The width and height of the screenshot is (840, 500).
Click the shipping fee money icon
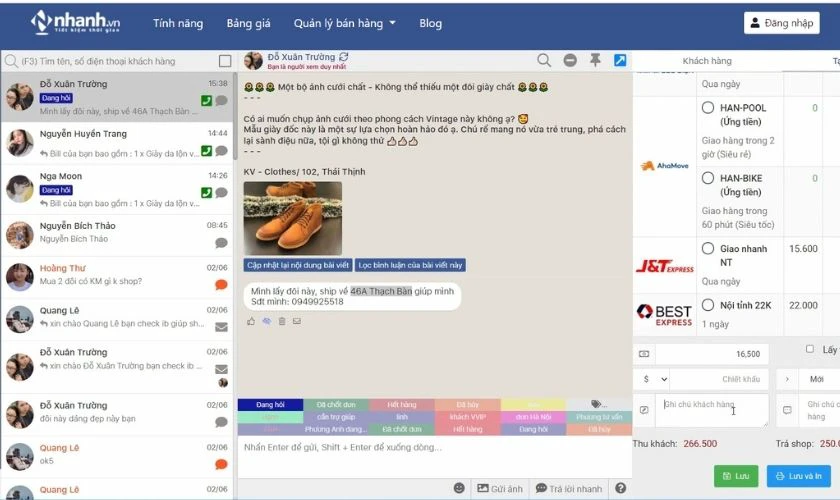(x=644, y=354)
